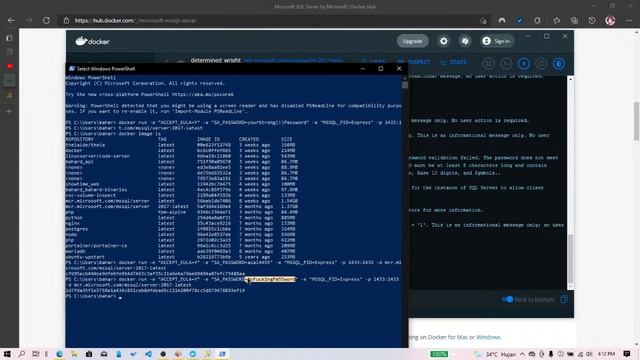Open container in browser icon button
Image resolution: width=640 pixels, height=360 pixels.
[489, 64]
